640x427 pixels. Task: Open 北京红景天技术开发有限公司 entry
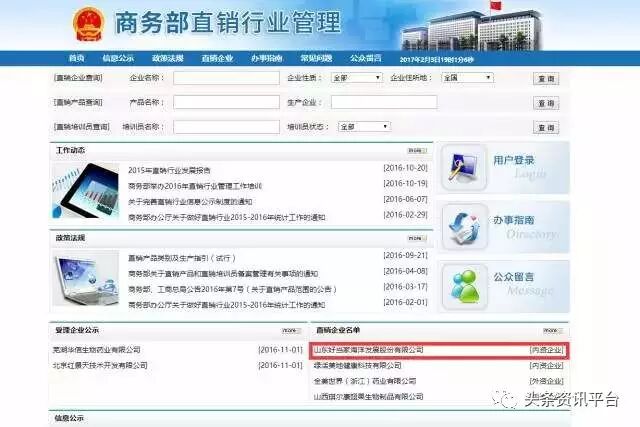pos(100,365)
